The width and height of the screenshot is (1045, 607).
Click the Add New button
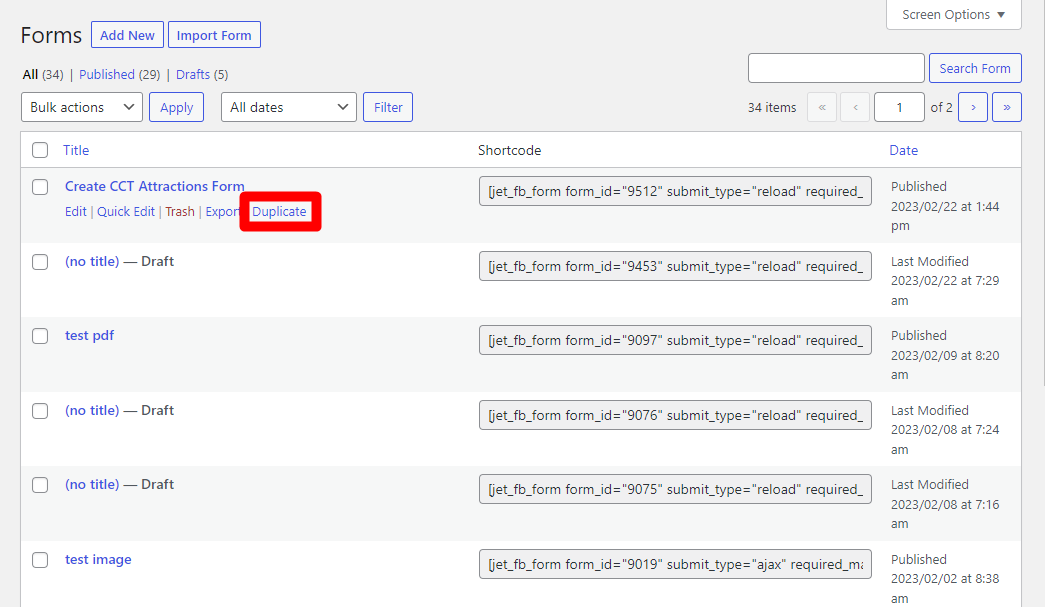tap(127, 35)
